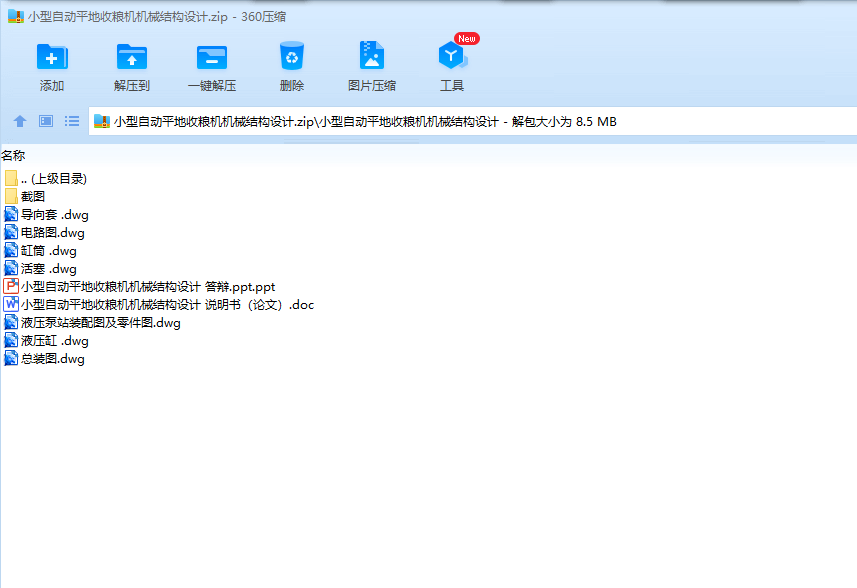Select the file 活塞 .dwg

pyautogui.click(x=40, y=269)
